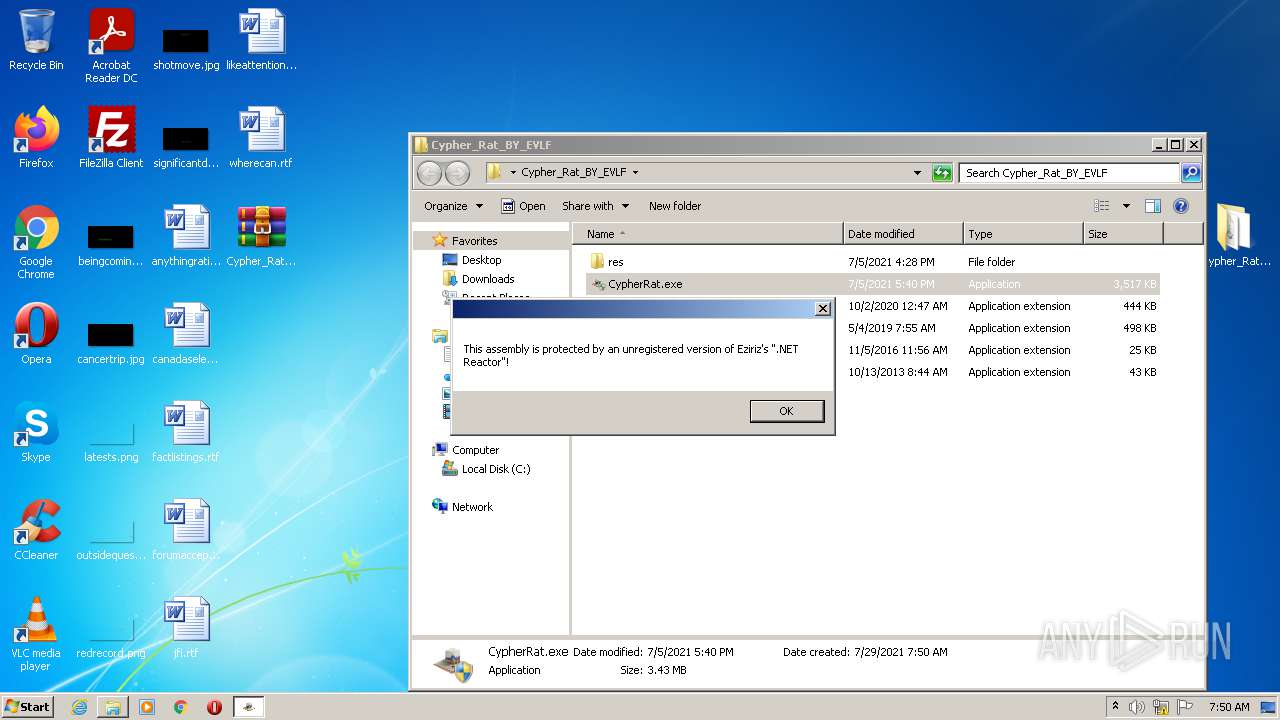Image resolution: width=1280 pixels, height=720 pixels.
Task: Change your view icon button
Action: pyautogui.click(x=1102, y=206)
